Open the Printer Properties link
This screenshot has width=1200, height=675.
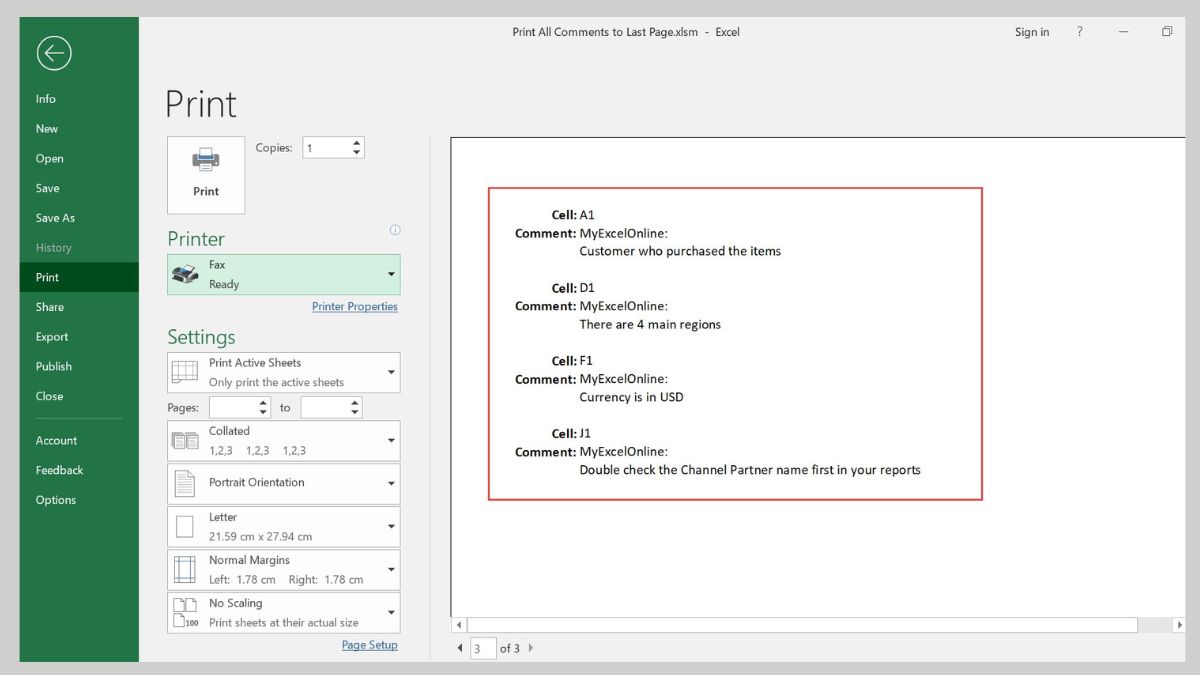click(x=354, y=307)
